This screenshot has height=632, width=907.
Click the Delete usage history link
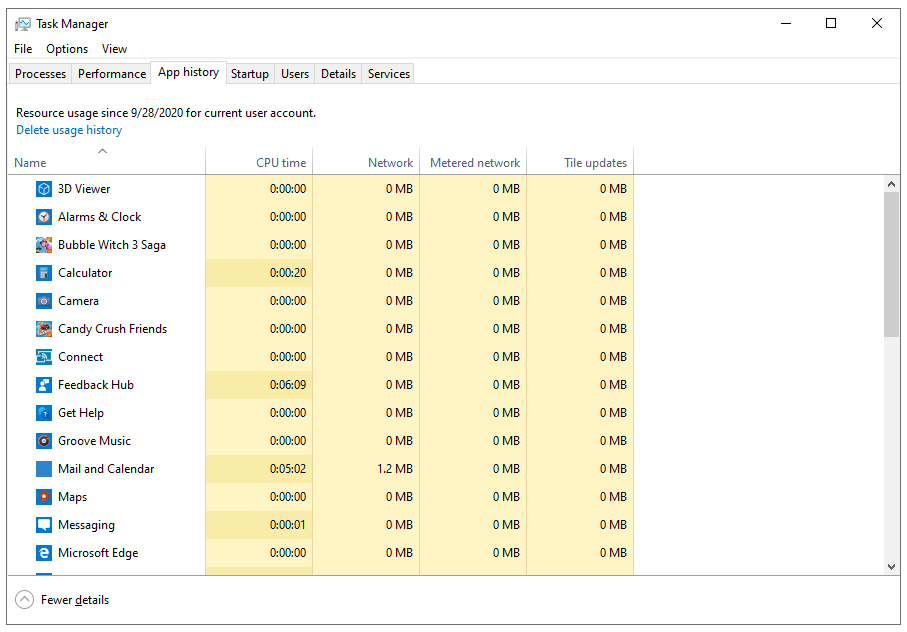(69, 130)
